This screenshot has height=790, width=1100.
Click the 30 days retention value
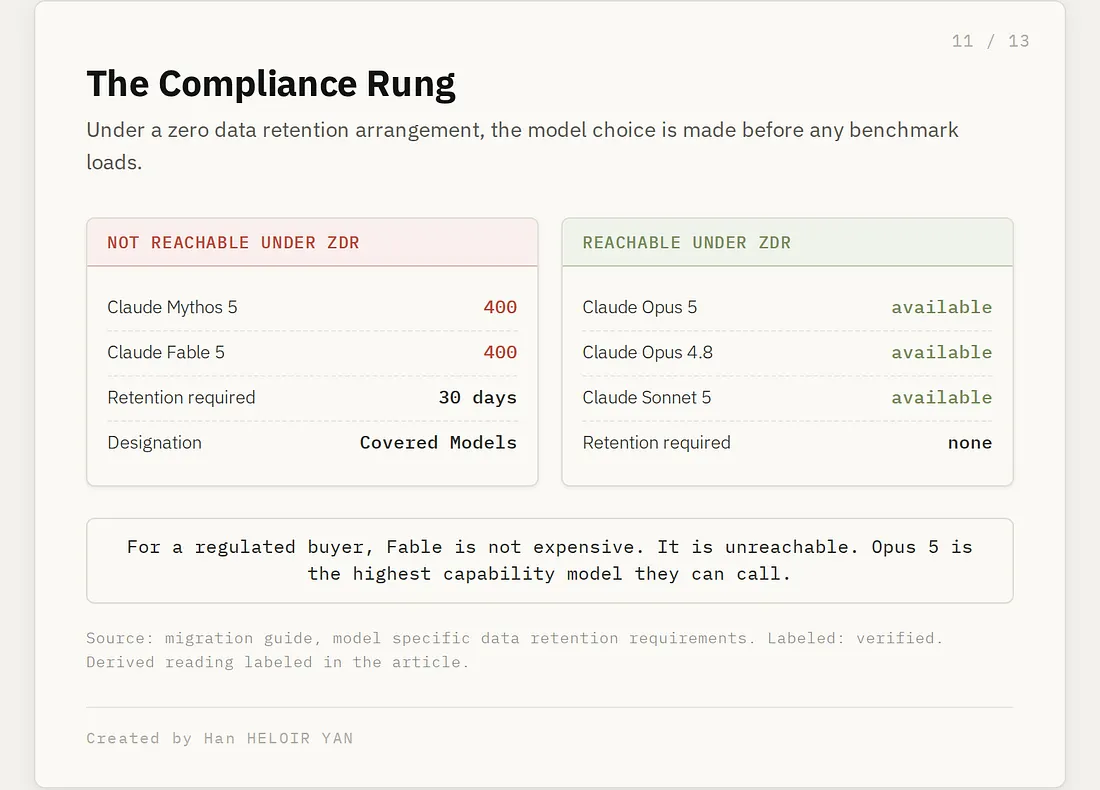[x=478, y=398]
